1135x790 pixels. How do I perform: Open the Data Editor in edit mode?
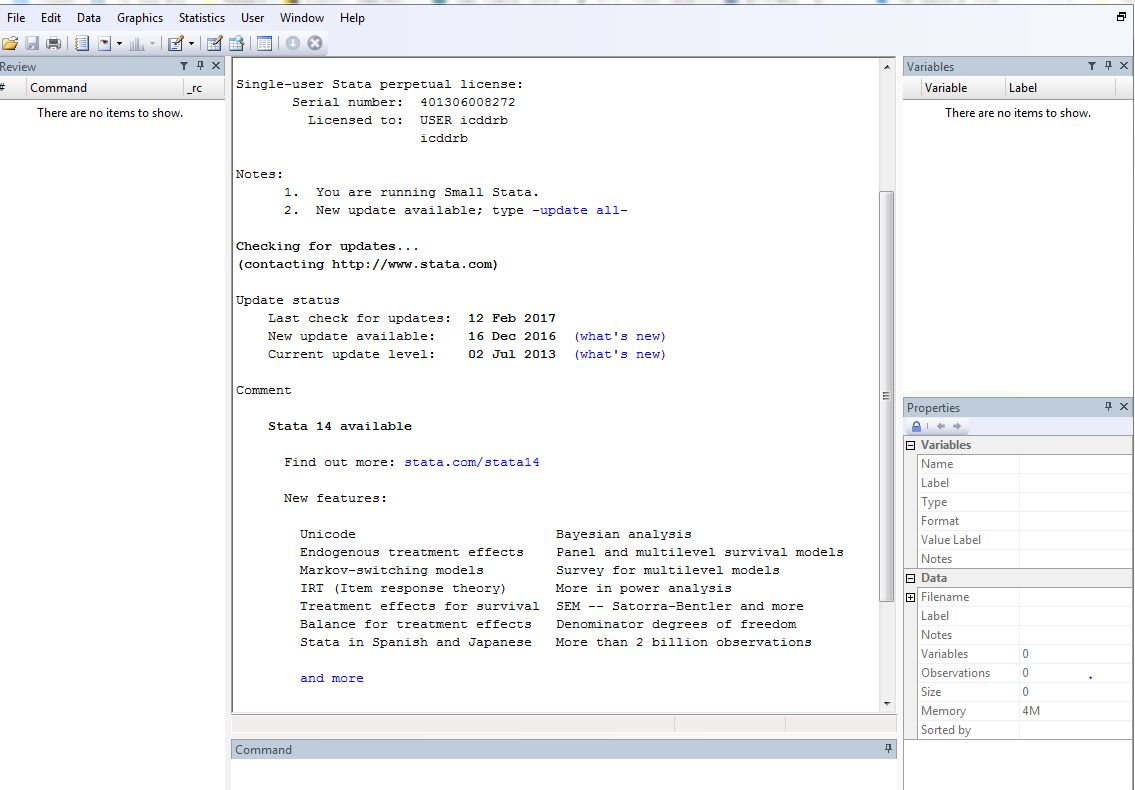click(x=214, y=42)
